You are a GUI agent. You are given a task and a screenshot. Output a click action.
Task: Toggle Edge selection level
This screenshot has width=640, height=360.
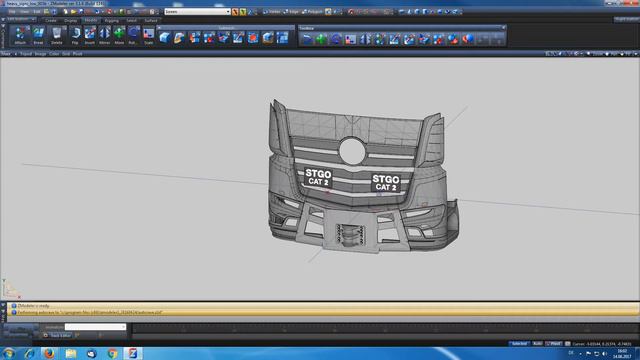291,12
